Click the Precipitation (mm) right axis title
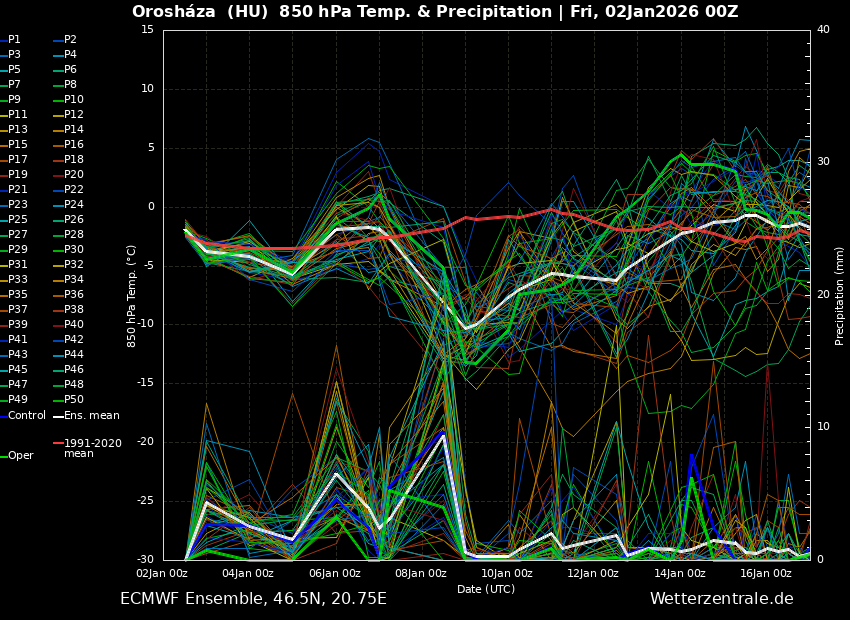 (x=840, y=295)
